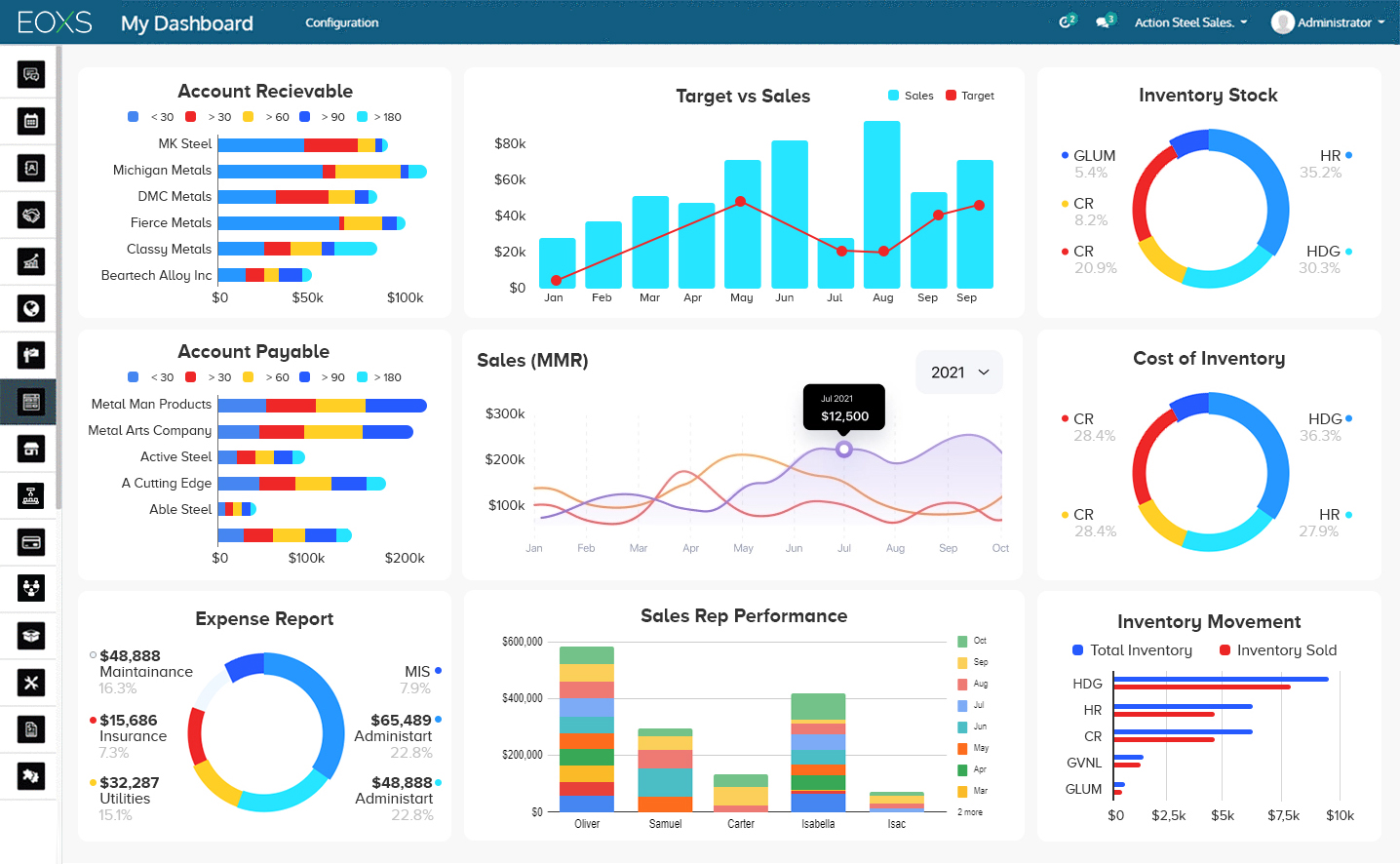This screenshot has width=1400, height=864.
Task: Select My Dashboard in the top bar
Action: click(186, 23)
